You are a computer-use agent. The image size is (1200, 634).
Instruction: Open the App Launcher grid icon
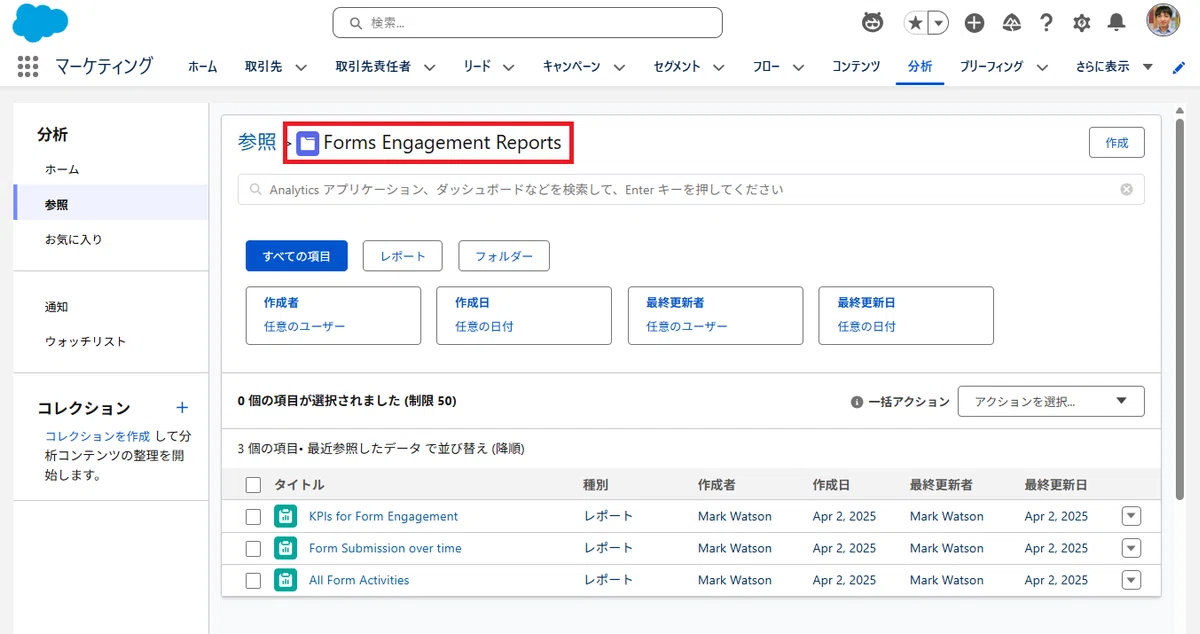point(28,66)
